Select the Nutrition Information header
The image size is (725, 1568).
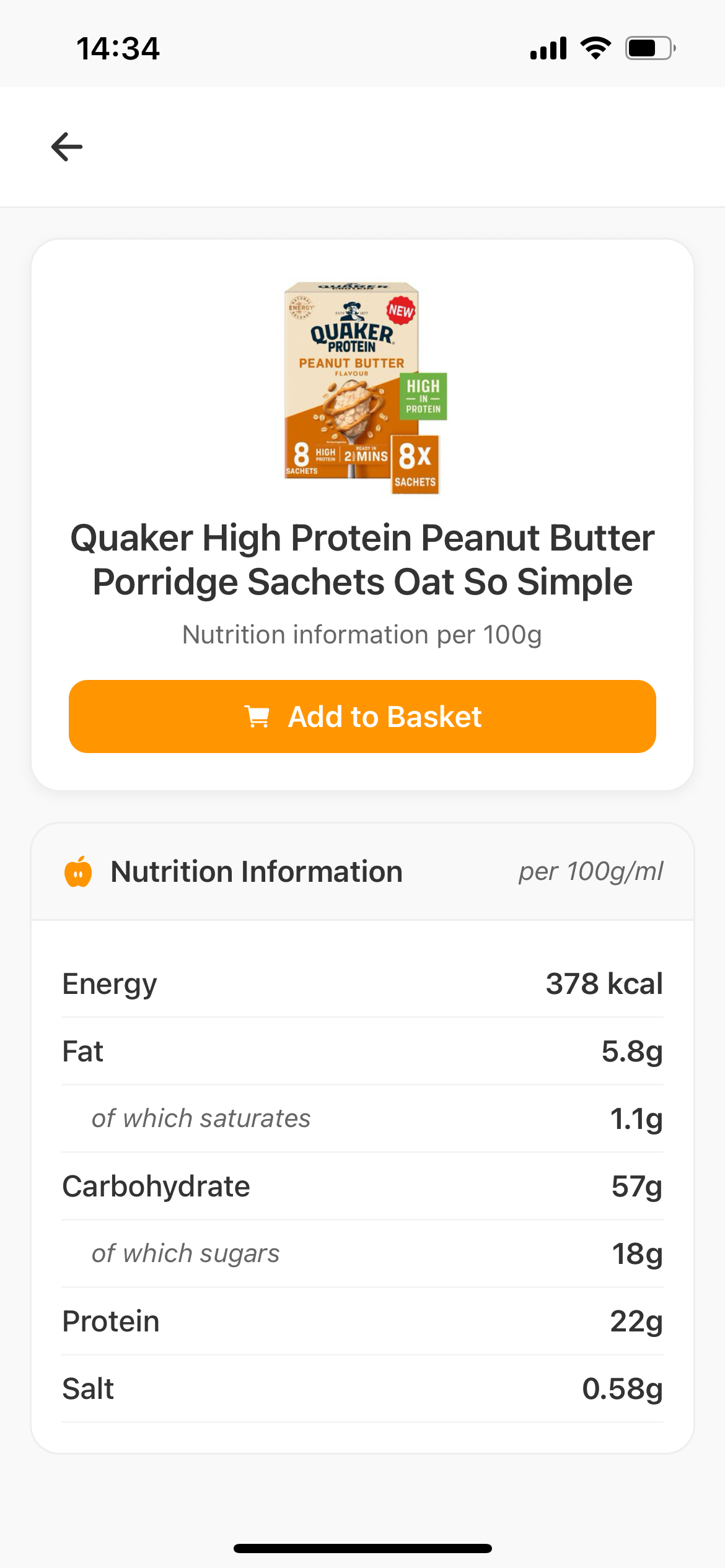tap(257, 871)
